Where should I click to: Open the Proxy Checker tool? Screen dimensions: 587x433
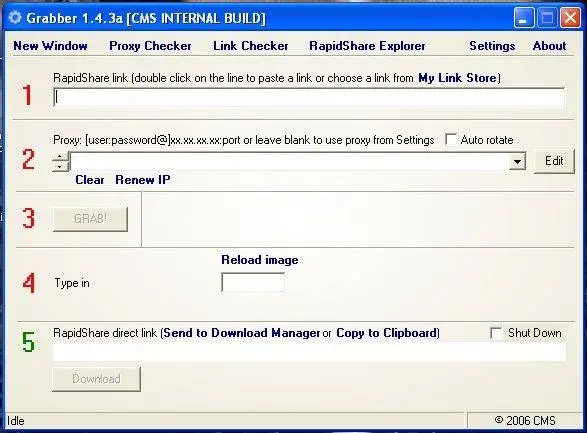tap(150, 46)
